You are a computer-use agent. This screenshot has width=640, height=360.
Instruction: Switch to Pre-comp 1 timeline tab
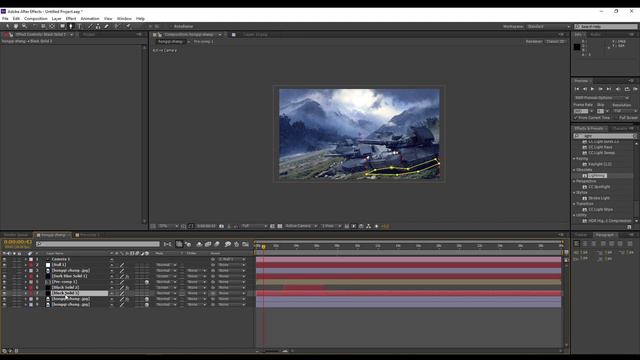pos(89,235)
